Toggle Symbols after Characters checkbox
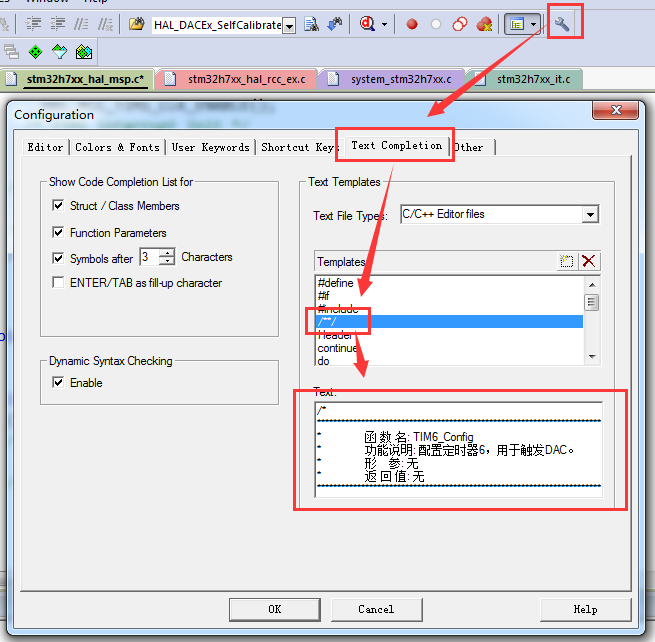 (x=58, y=258)
